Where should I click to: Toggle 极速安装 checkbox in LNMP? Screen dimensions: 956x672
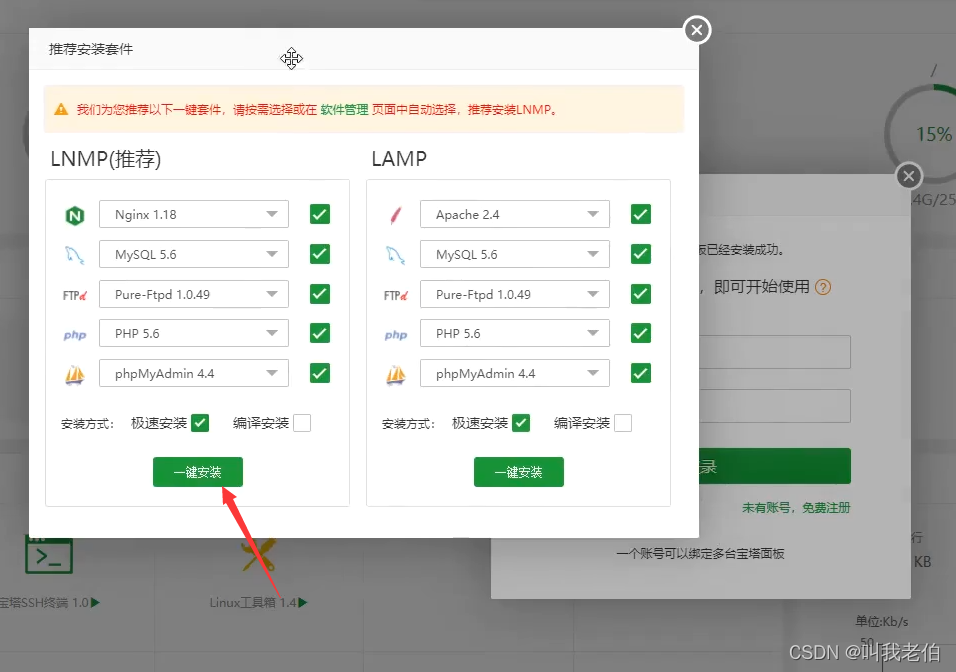click(x=200, y=423)
